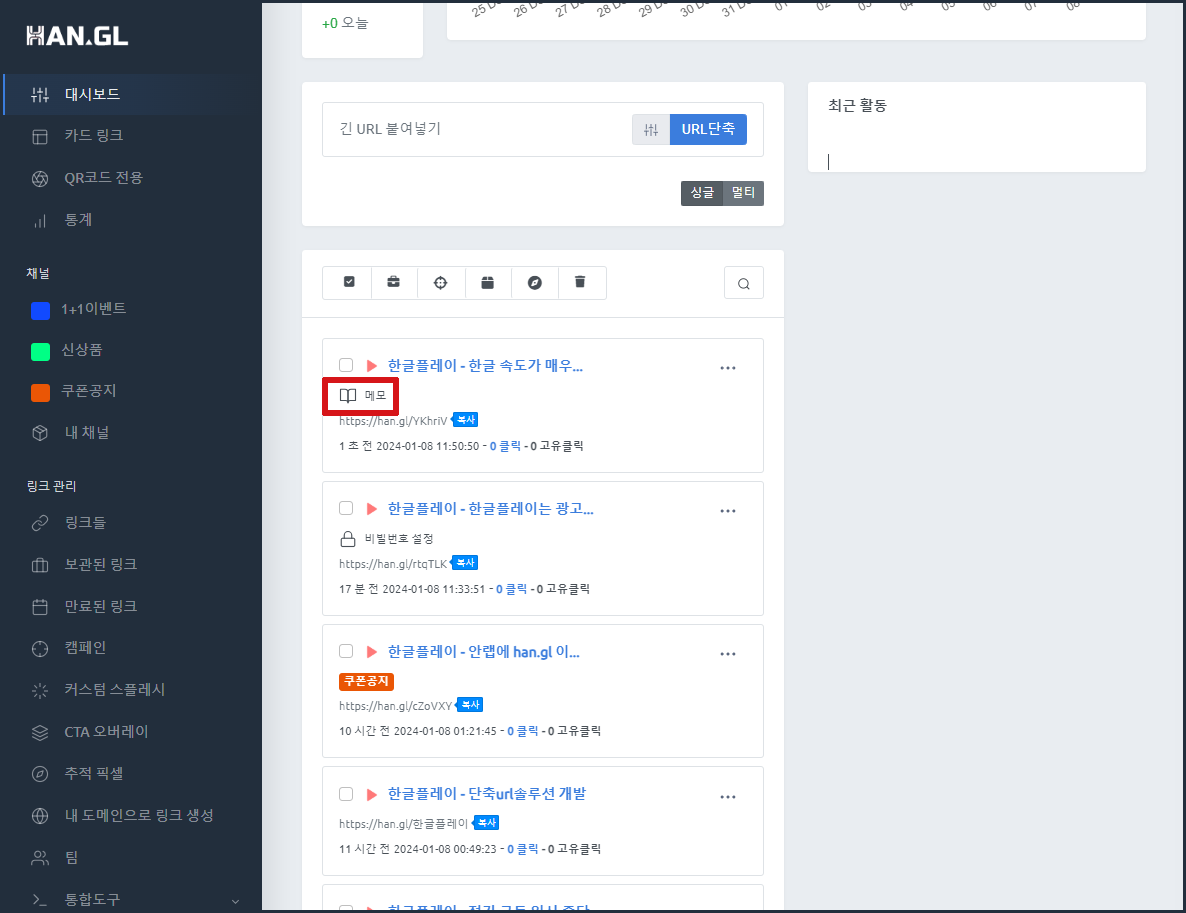Screen dimensions: 1186x913
Task: Copy the han.gl/한글플레이 short URL
Action: (x=486, y=823)
